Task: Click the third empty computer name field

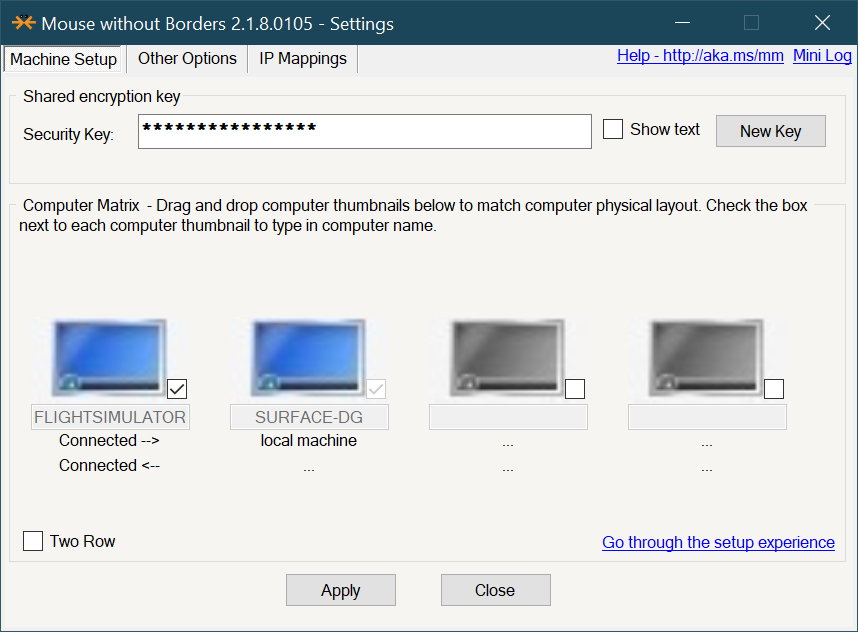Action: [x=508, y=417]
